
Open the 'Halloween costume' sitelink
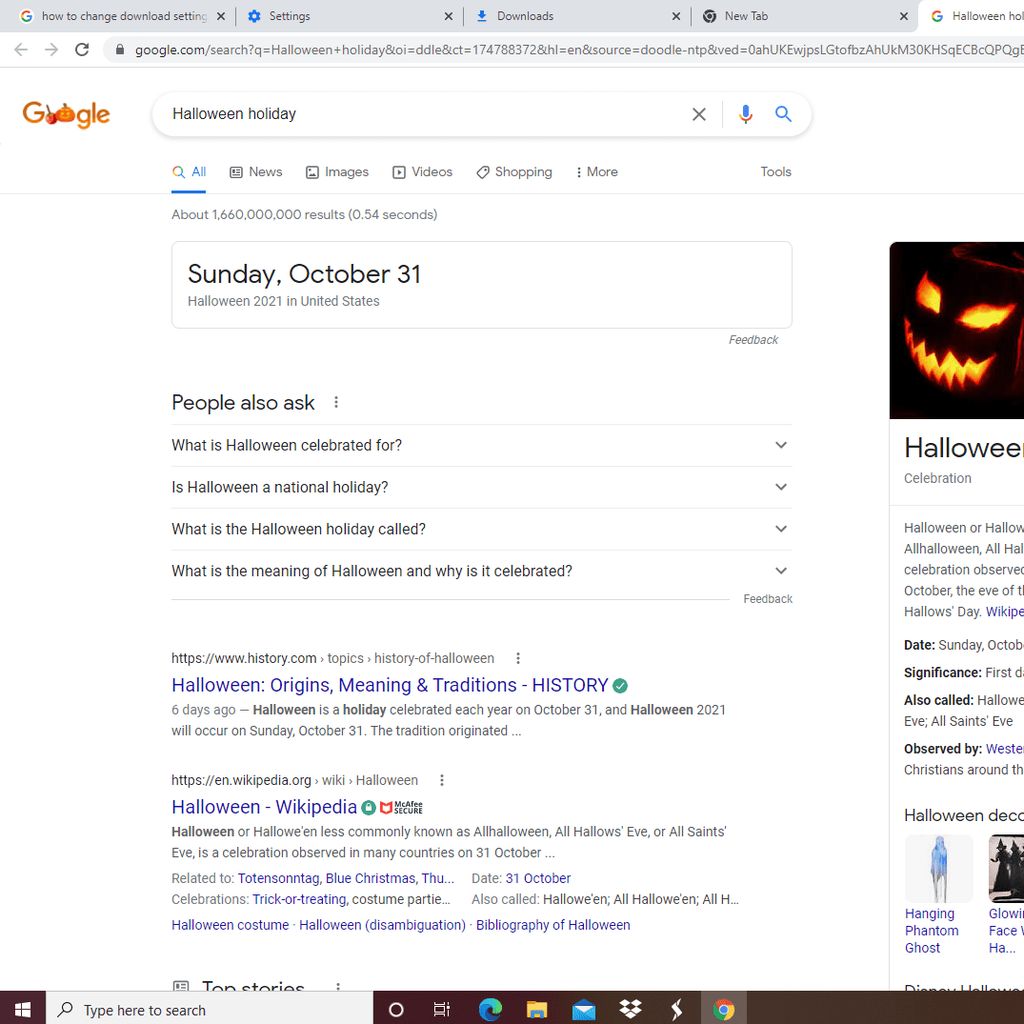(230, 925)
